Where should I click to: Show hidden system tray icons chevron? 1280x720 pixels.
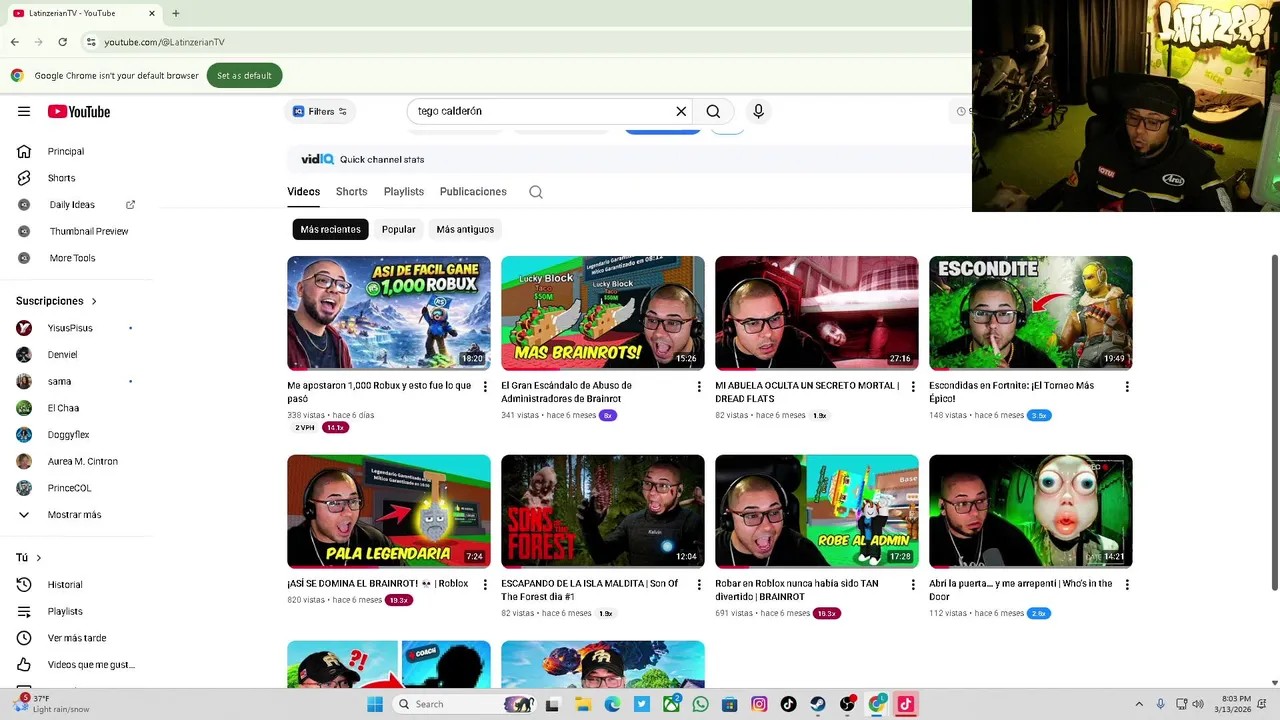(1138, 704)
